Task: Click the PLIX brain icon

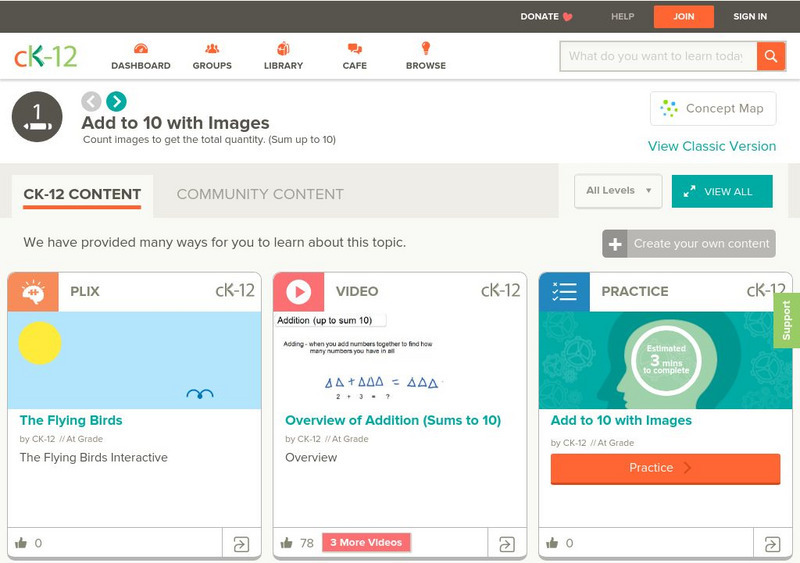Action: point(33,292)
